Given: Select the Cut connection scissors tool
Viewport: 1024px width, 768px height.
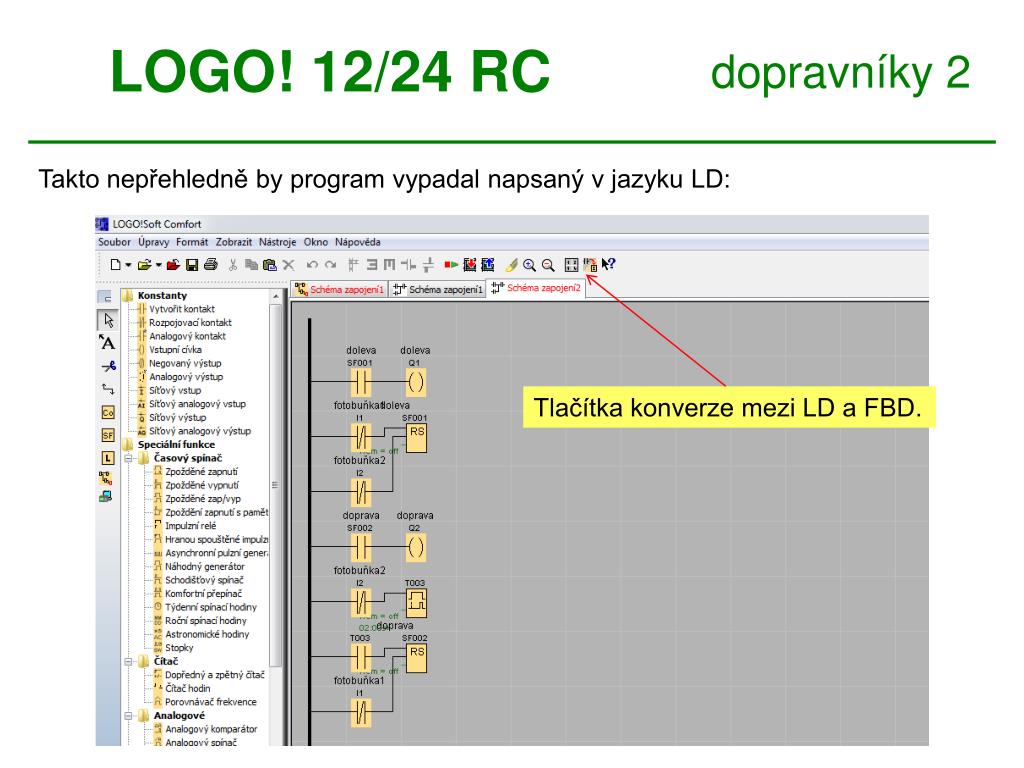Looking at the screenshot, I should [x=108, y=366].
